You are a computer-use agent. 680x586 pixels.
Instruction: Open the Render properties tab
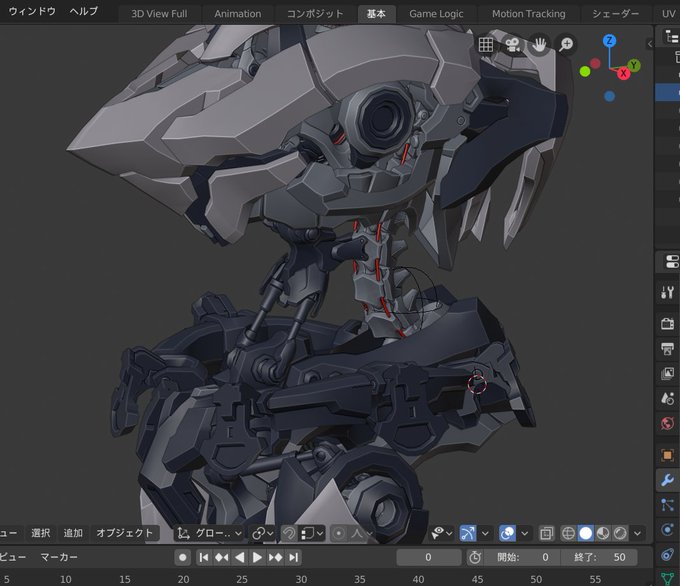[667, 324]
